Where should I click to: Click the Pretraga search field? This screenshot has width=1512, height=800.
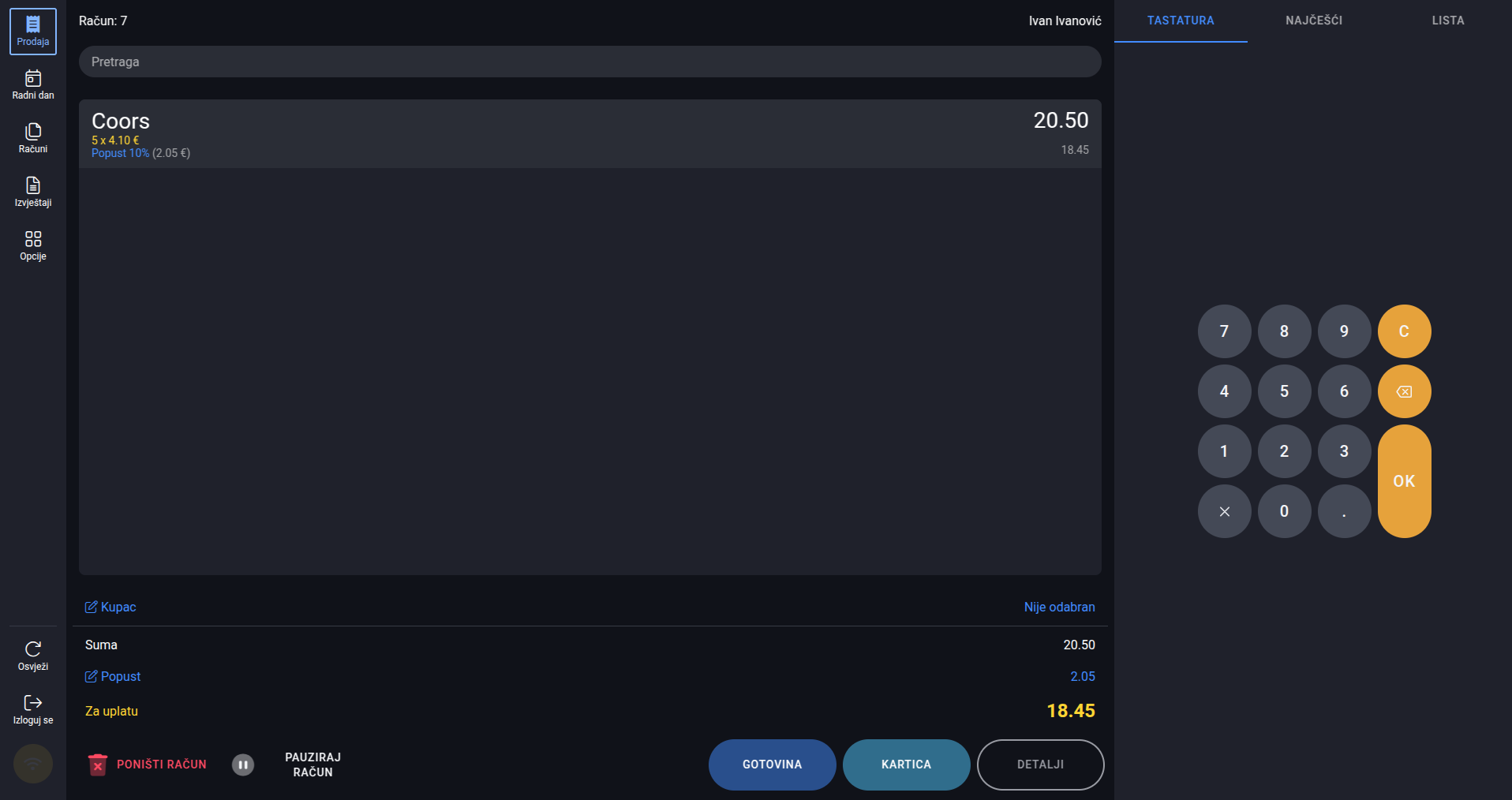point(589,62)
